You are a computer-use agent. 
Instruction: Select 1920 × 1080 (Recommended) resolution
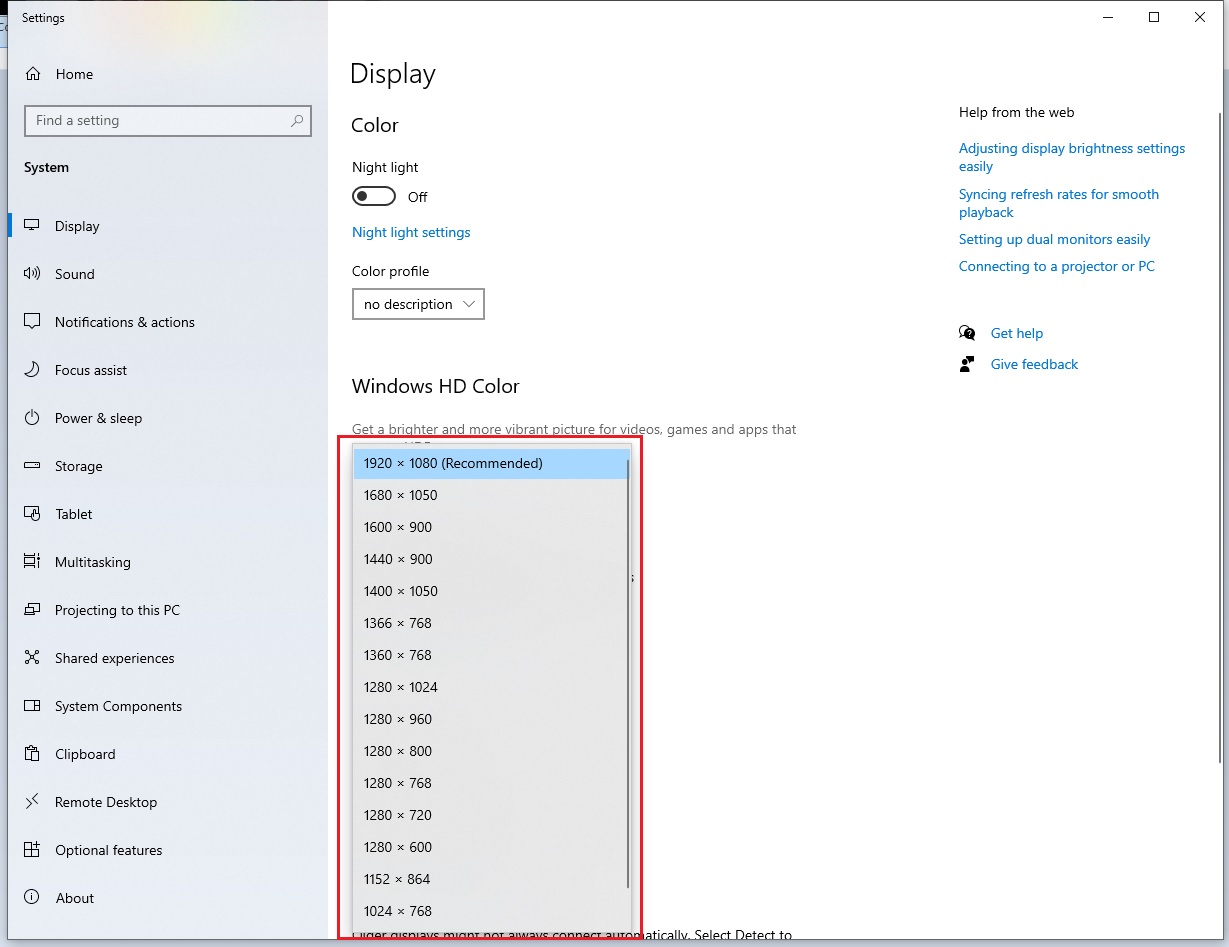tap(491, 463)
